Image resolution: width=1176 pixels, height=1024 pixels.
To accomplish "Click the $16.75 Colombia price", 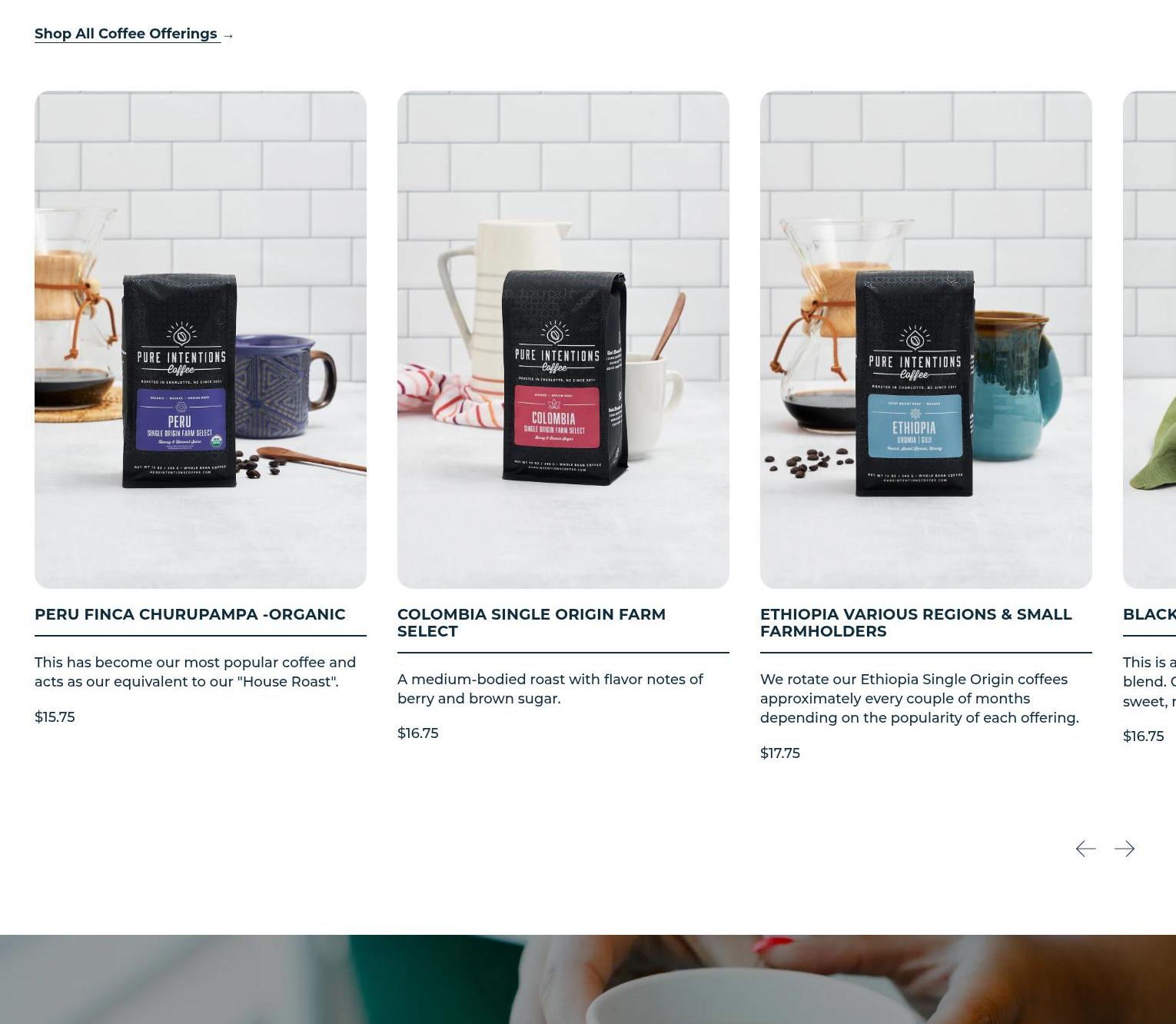I will coord(418,733).
